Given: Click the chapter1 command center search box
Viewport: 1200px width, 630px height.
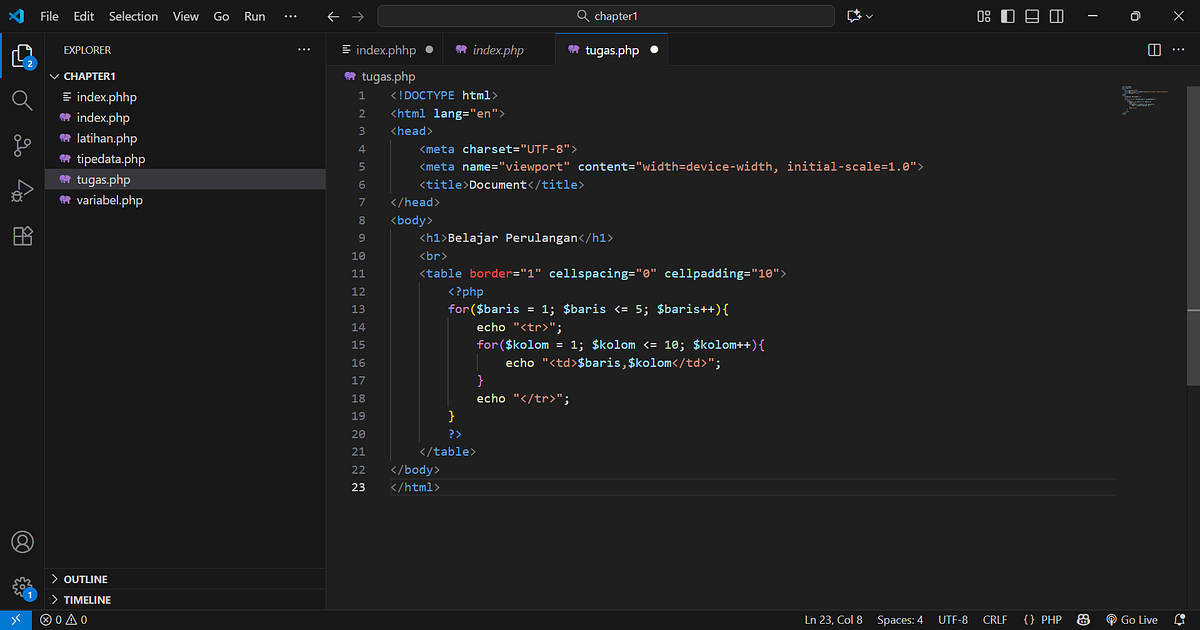Looking at the screenshot, I should click(606, 16).
